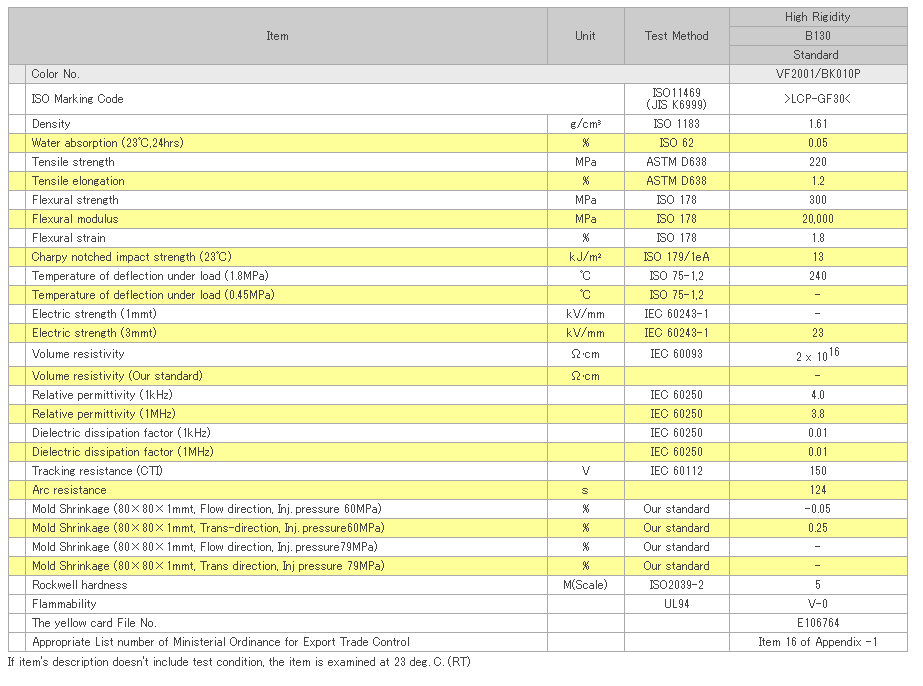Viewport: 923px width, 686px height.
Task: Click the >LCP-GF30< marking code value
Action: pyautogui.click(x=817, y=99)
